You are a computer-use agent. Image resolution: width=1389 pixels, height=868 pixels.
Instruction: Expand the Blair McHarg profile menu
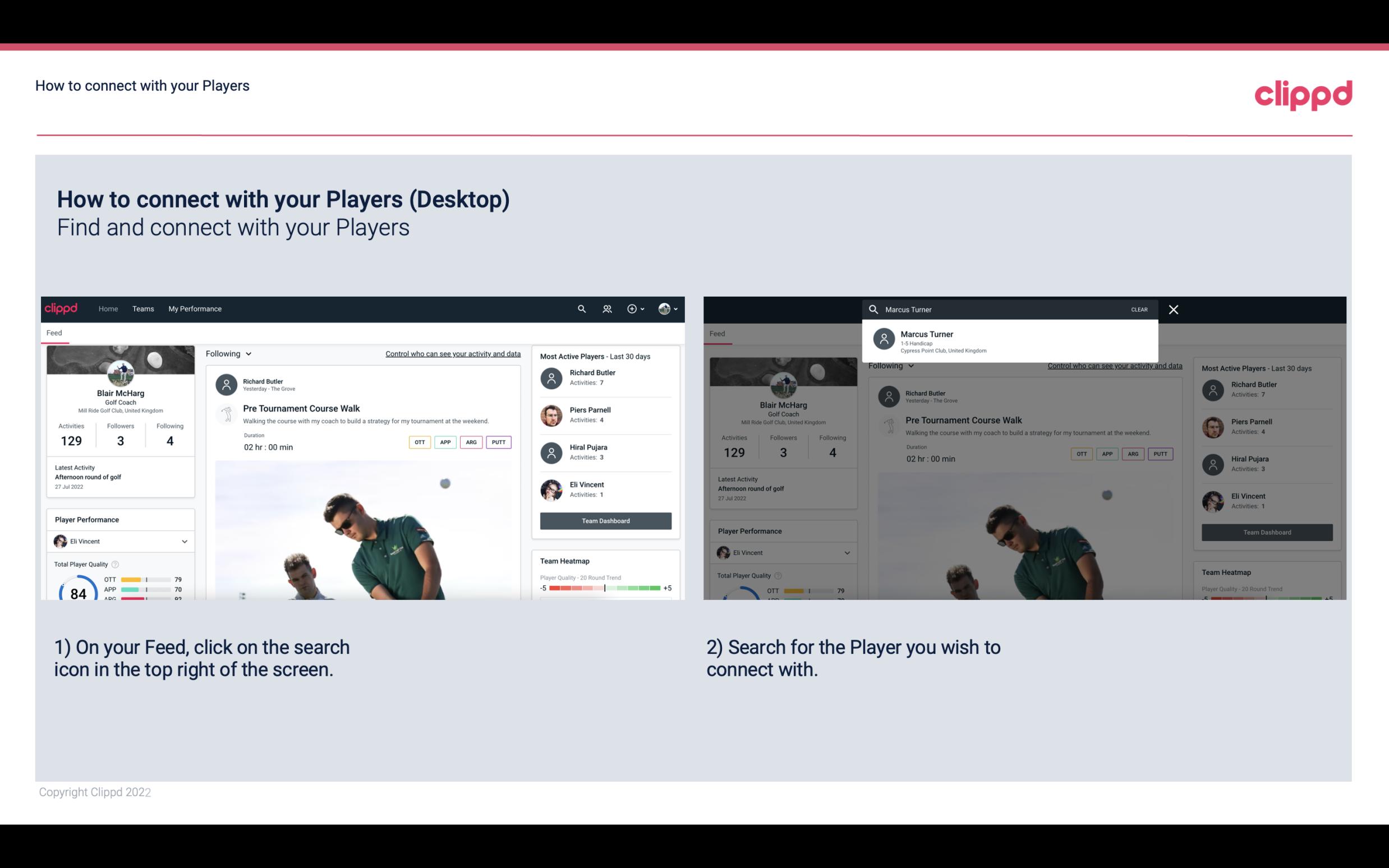pos(669,308)
